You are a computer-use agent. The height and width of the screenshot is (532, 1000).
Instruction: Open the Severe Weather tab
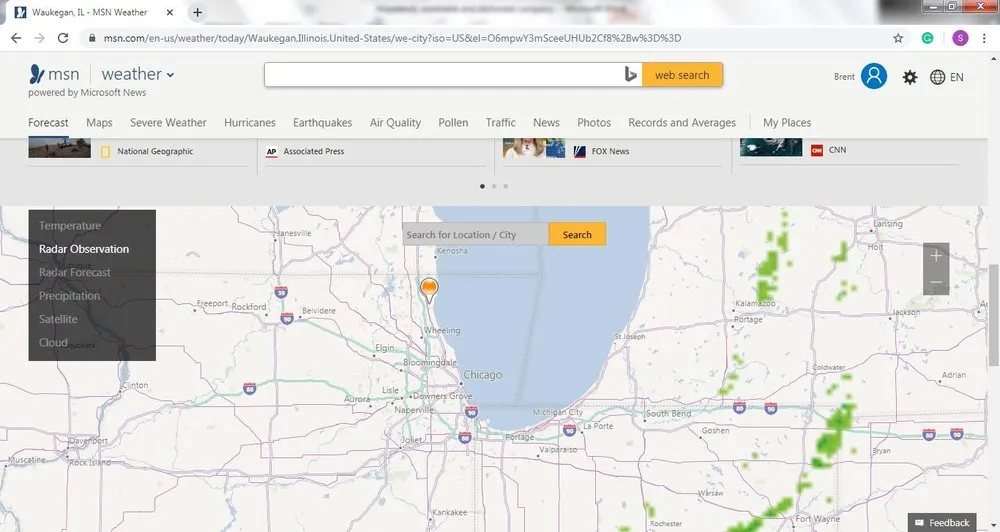[168, 123]
